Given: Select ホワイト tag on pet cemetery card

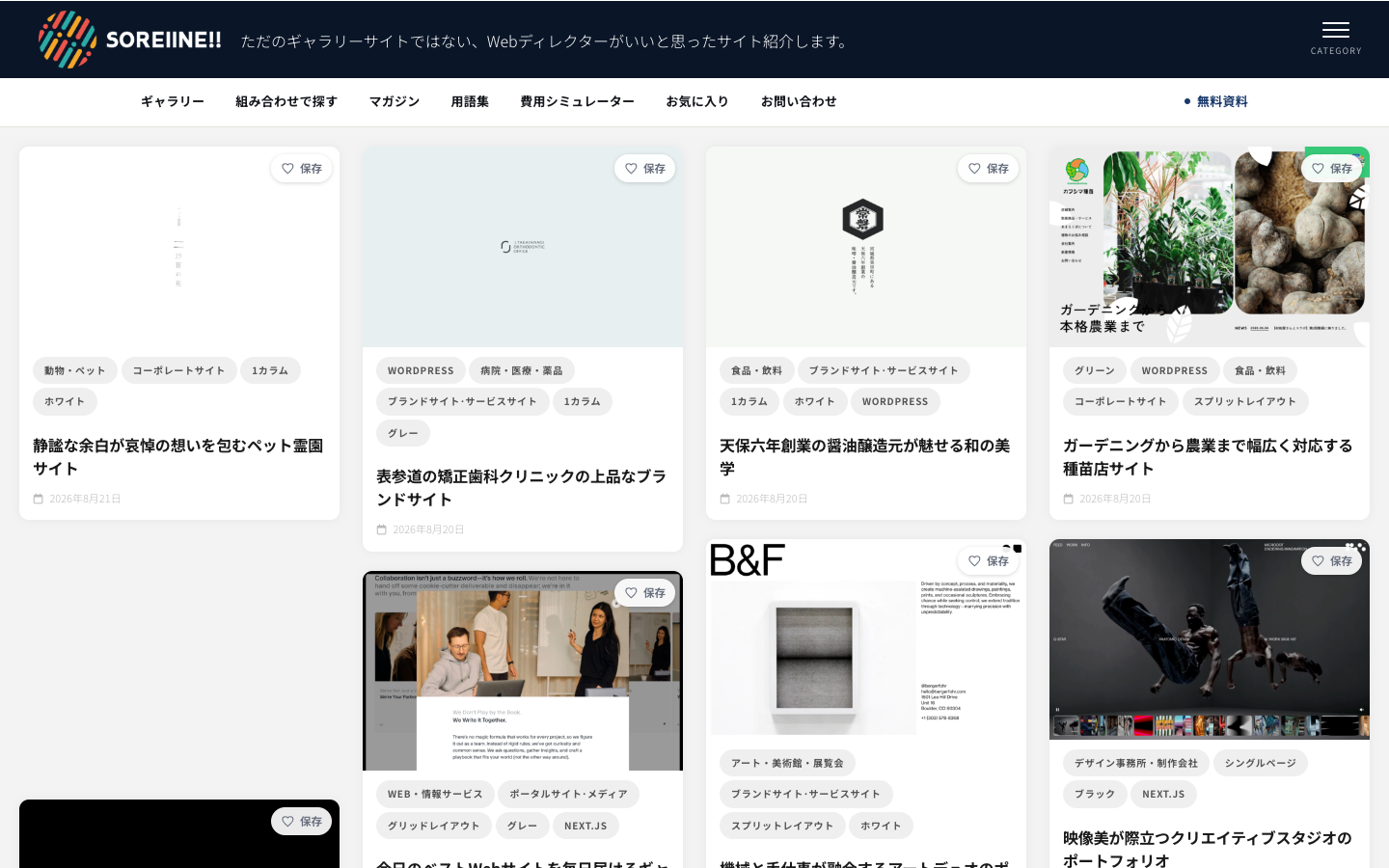Looking at the screenshot, I should [x=65, y=401].
